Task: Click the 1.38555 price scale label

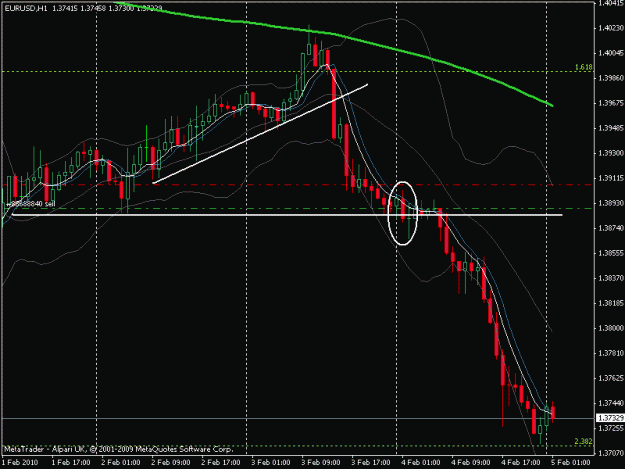Action: coord(610,253)
